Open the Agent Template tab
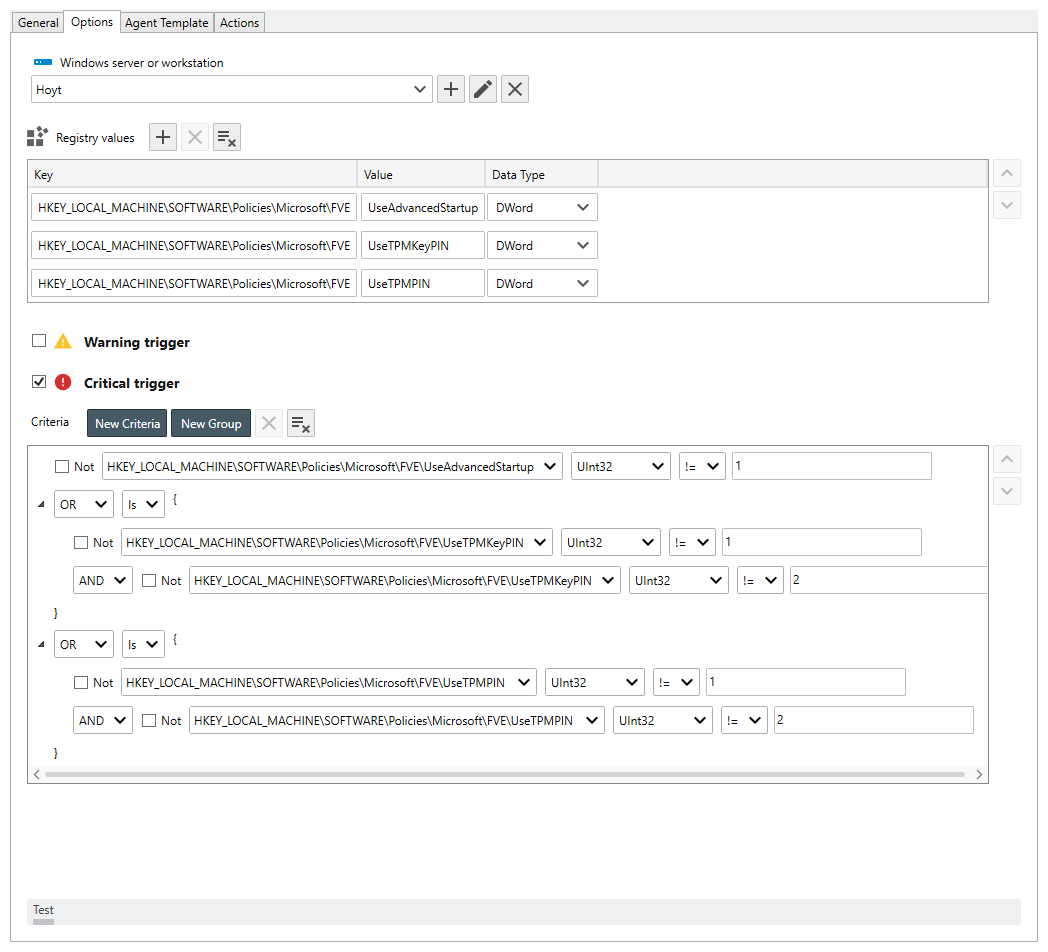The width and height of the screenshot is (1048, 952). (x=167, y=23)
